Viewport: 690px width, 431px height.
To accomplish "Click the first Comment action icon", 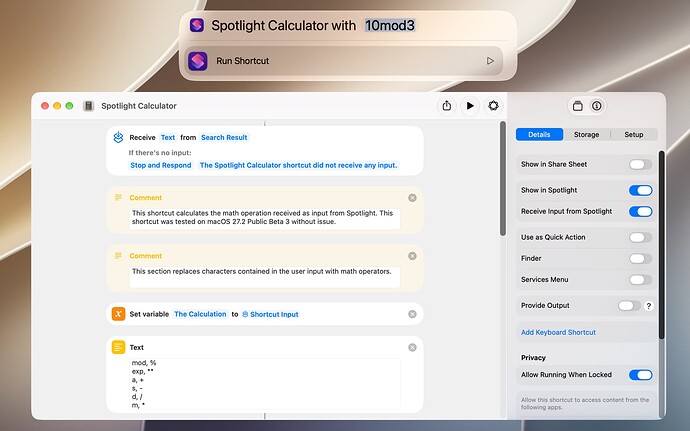I will tap(118, 198).
